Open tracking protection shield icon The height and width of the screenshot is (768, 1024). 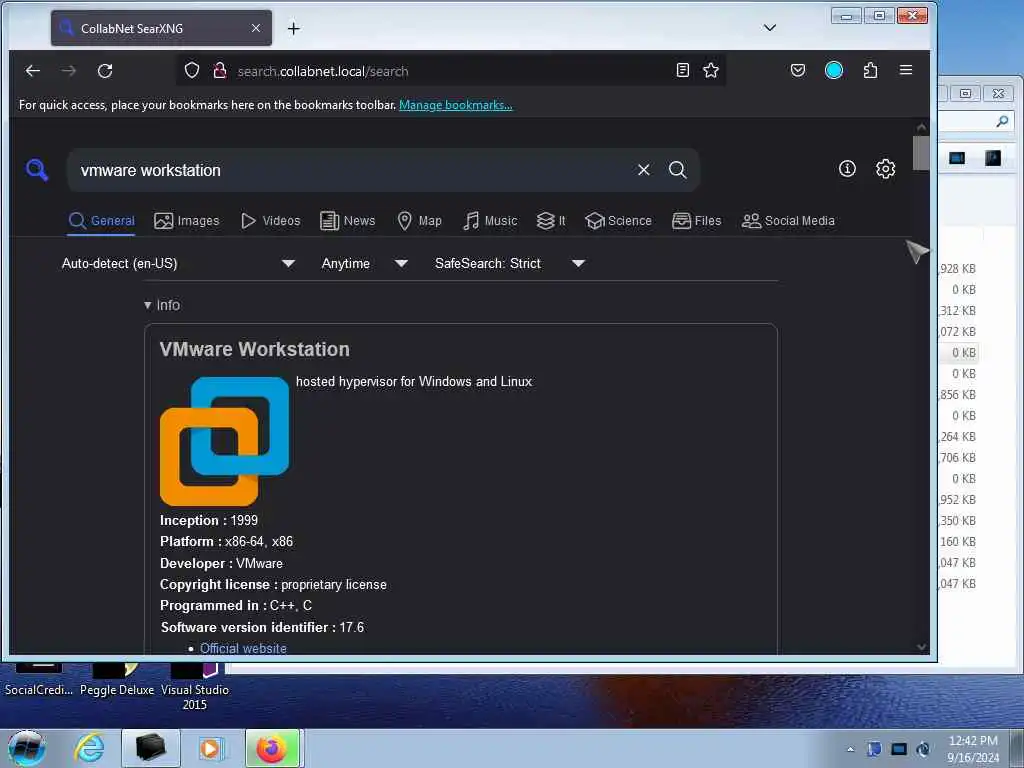[191, 71]
